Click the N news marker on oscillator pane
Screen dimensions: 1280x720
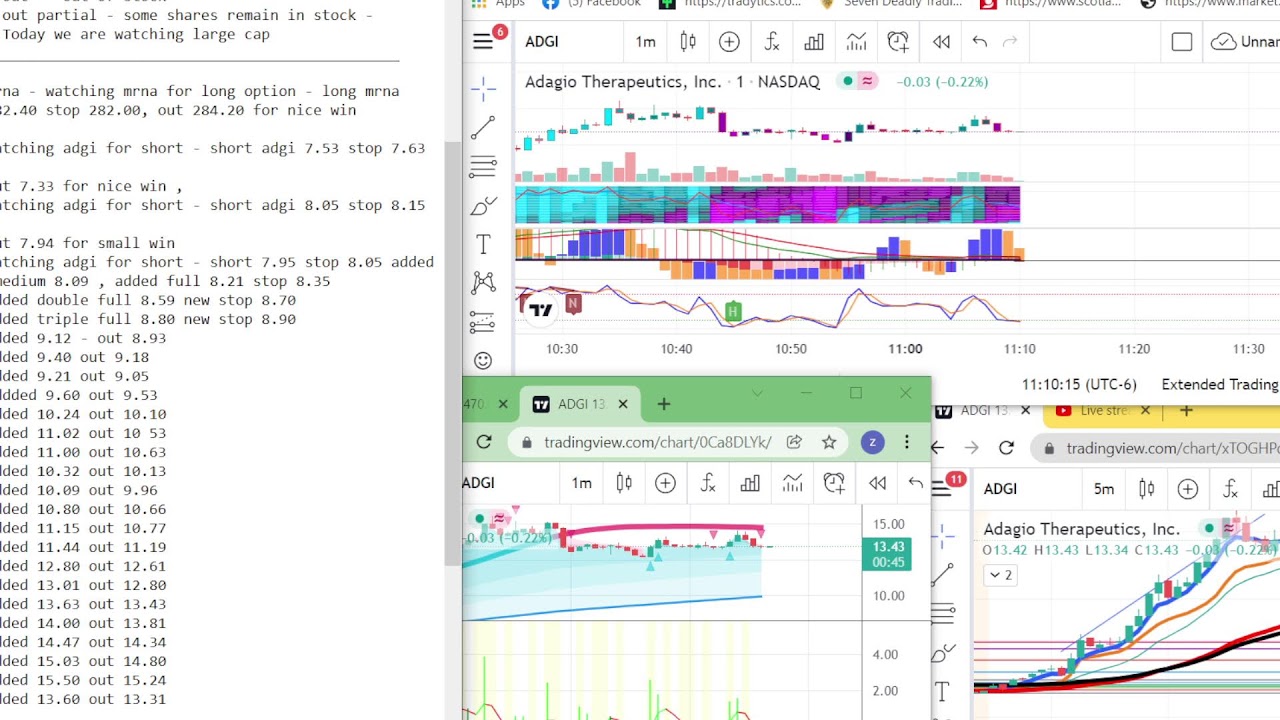573,303
